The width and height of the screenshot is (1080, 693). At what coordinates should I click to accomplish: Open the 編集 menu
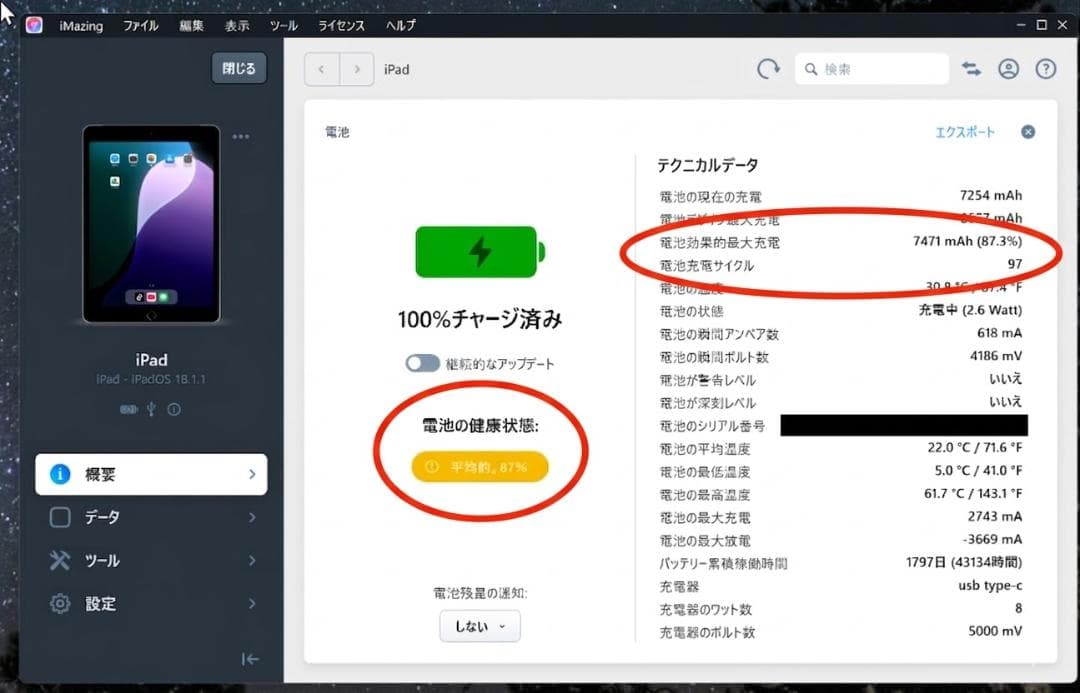[x=191, y=25]
